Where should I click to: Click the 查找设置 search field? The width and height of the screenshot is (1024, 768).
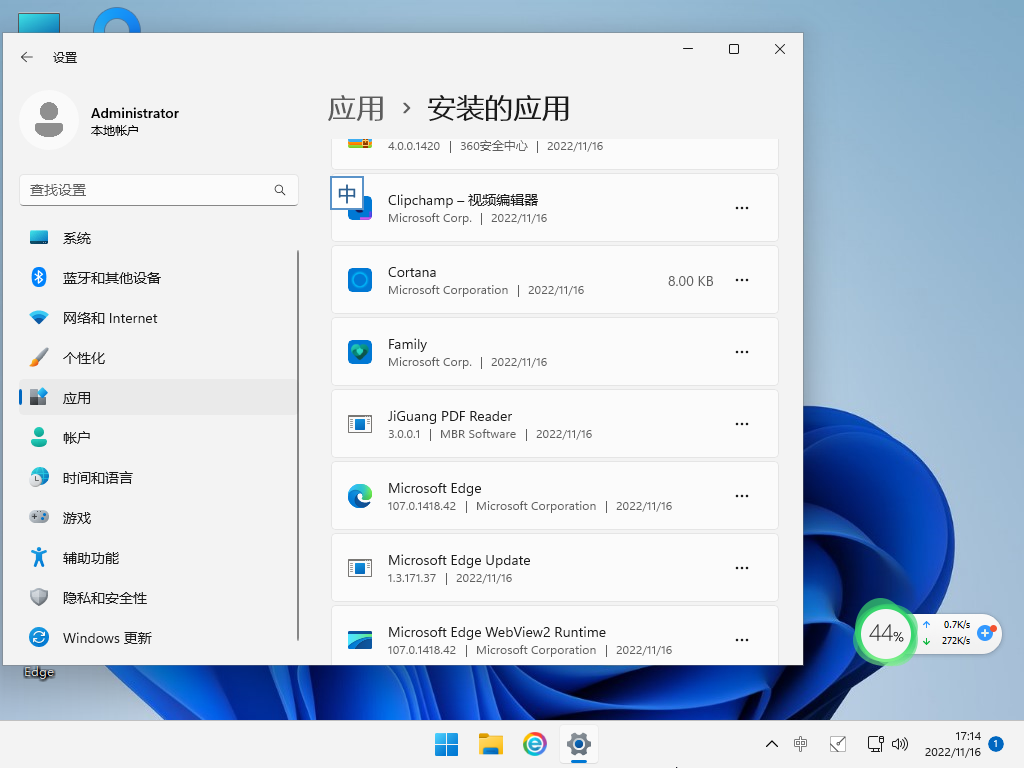point(158,189)
